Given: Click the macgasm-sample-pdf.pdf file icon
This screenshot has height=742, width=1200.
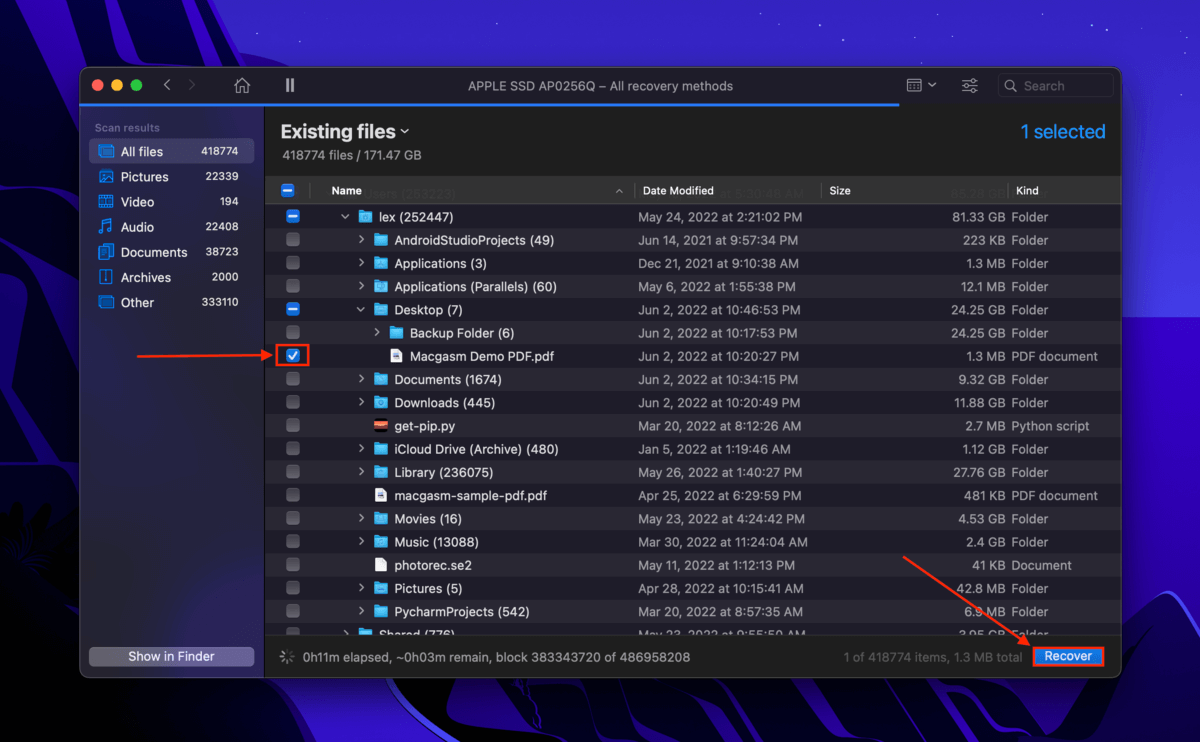Looking at the screenshot, I should [x=380, y=496].
